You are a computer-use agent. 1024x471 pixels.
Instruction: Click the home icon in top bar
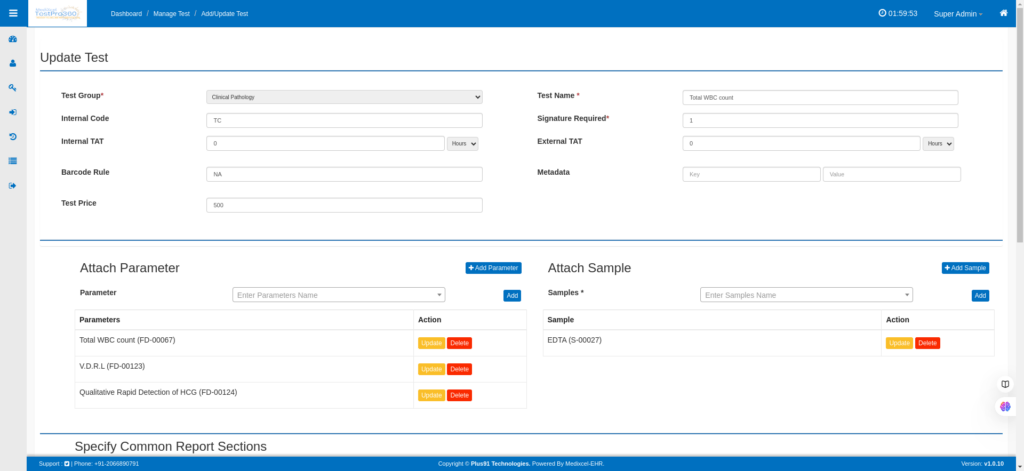click(1003, 13)
